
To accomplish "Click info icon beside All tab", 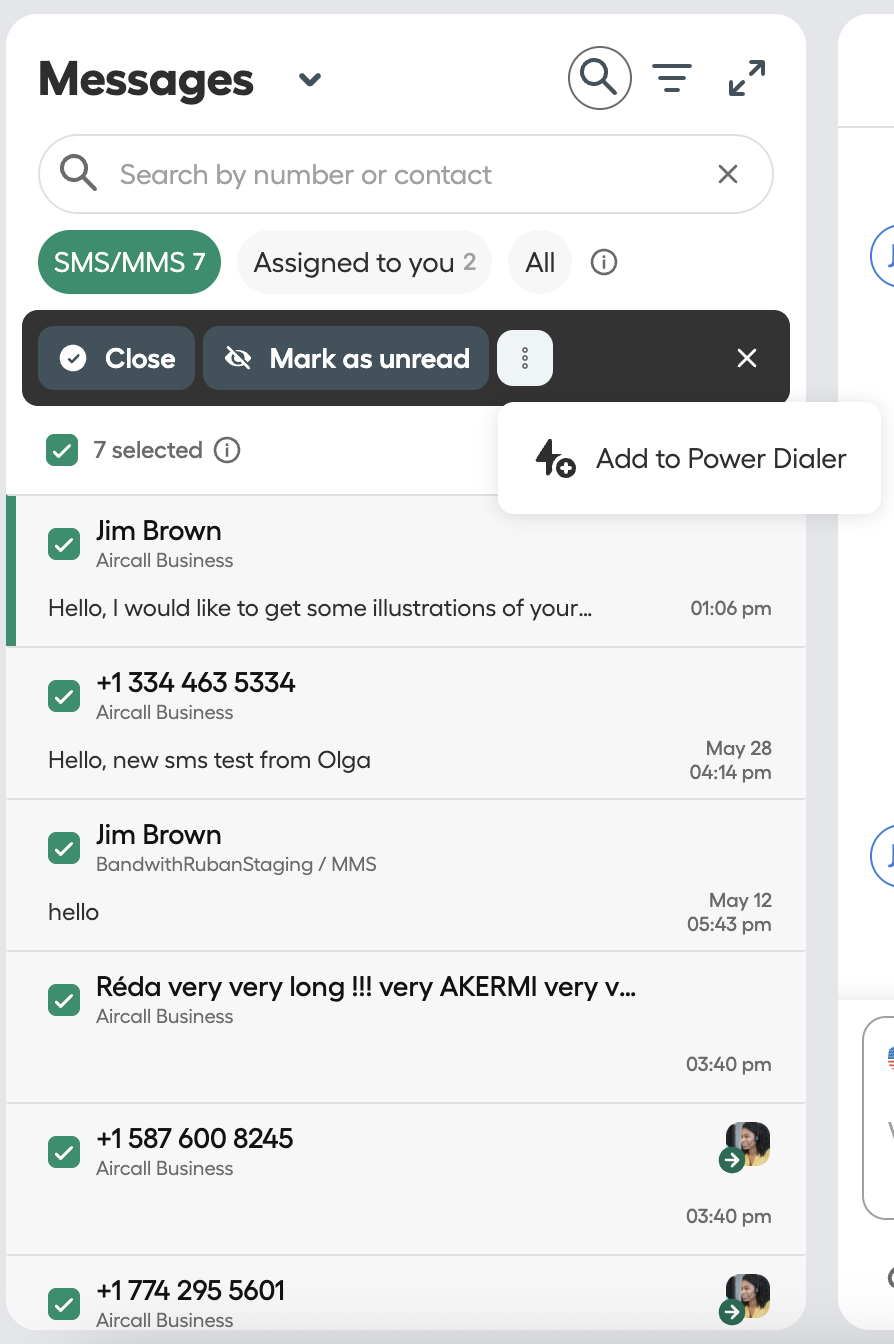I will 604,262.
